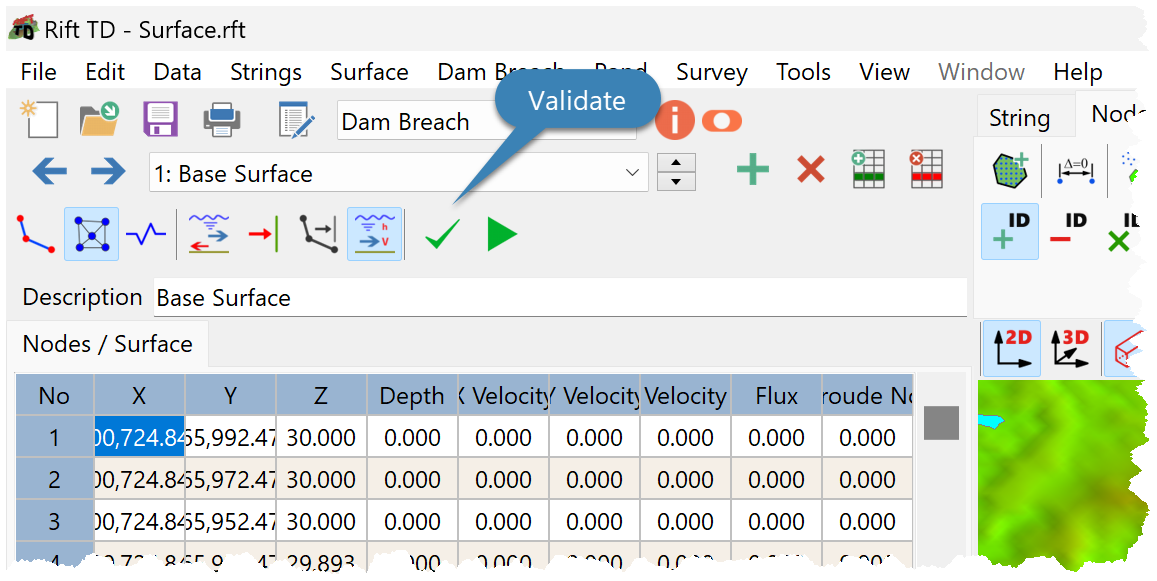Open the Dam Breach combo box
The image size is (1157, 581).
(x=487, y=121)
